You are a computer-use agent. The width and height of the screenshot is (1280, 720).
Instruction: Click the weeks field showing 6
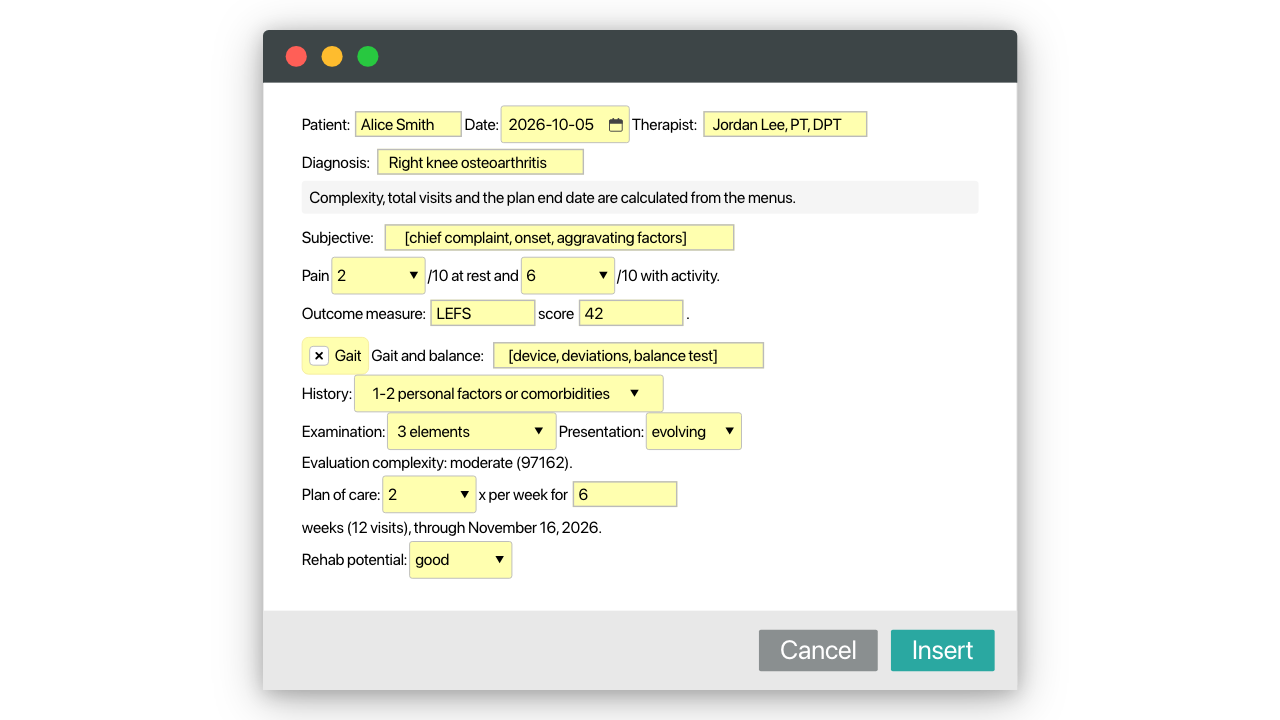[625, 494]
